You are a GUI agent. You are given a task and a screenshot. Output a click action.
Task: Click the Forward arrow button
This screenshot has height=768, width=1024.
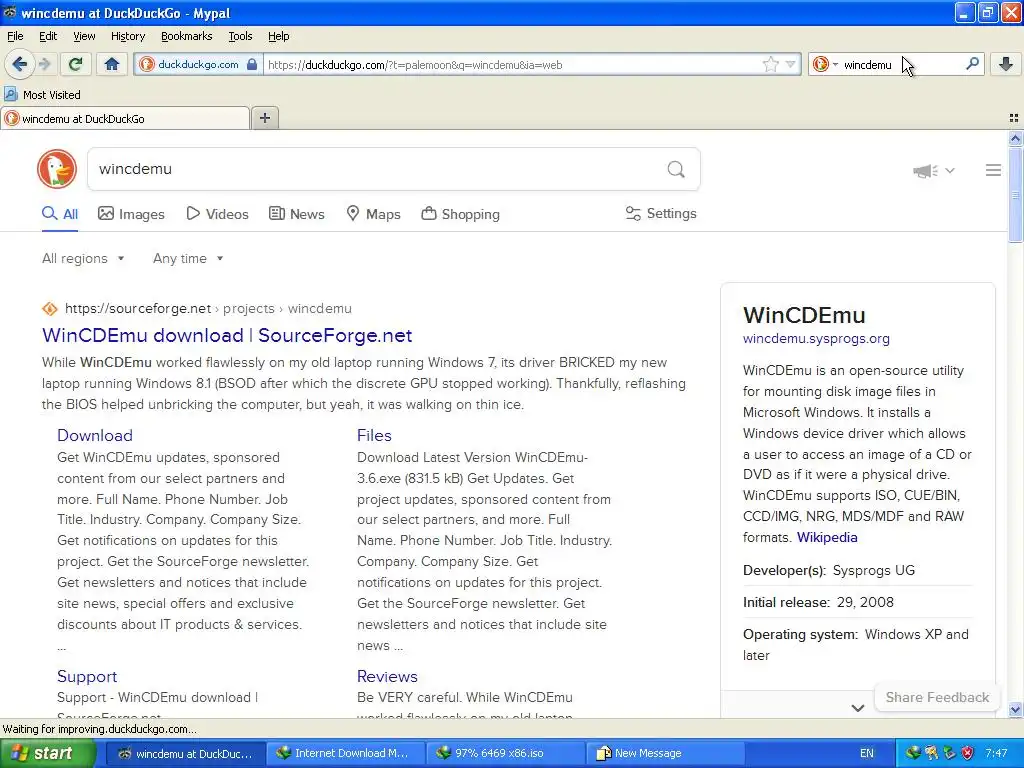pos(44,64)
